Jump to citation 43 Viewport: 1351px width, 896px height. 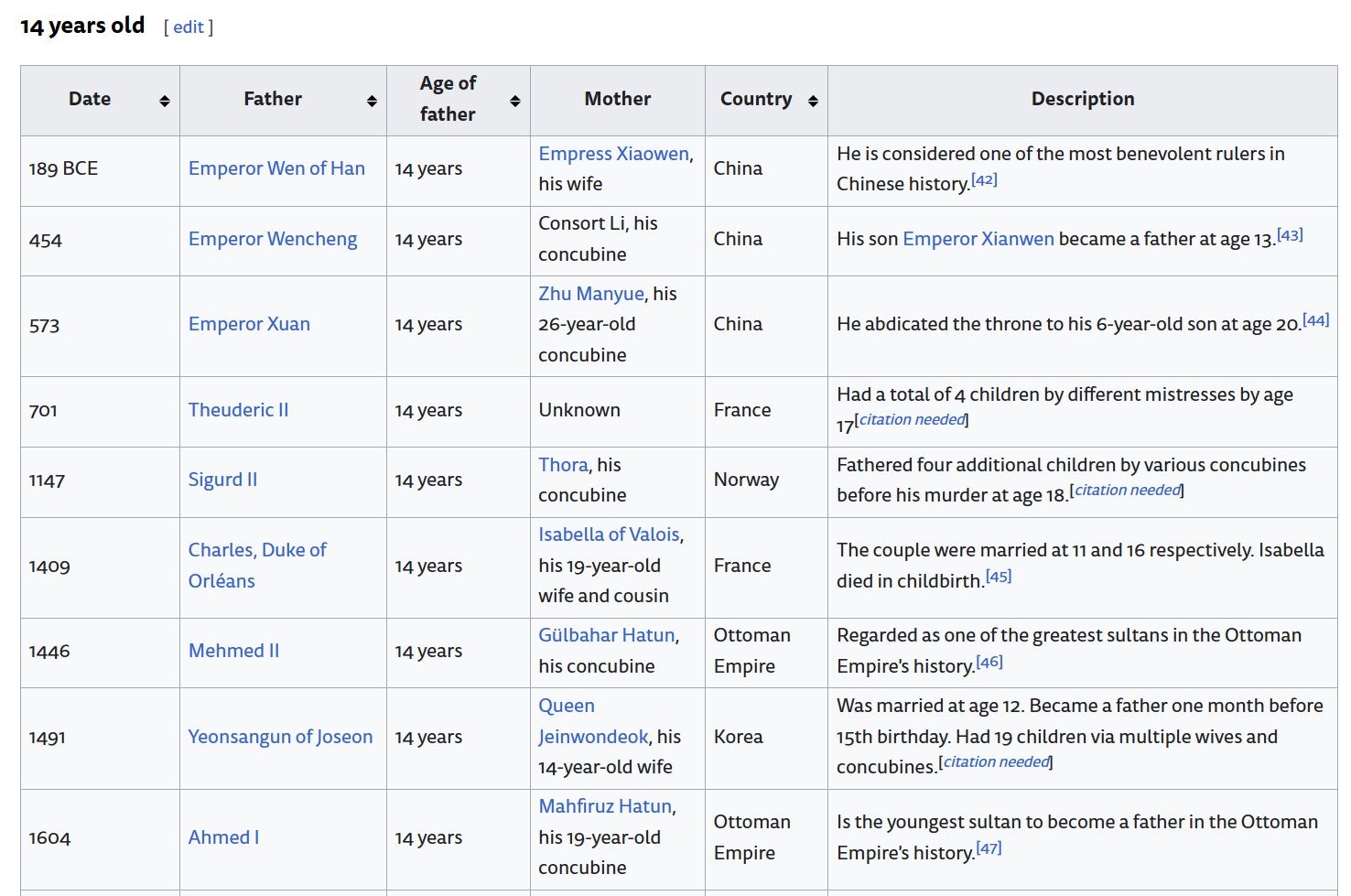(x=1290, y=234)
